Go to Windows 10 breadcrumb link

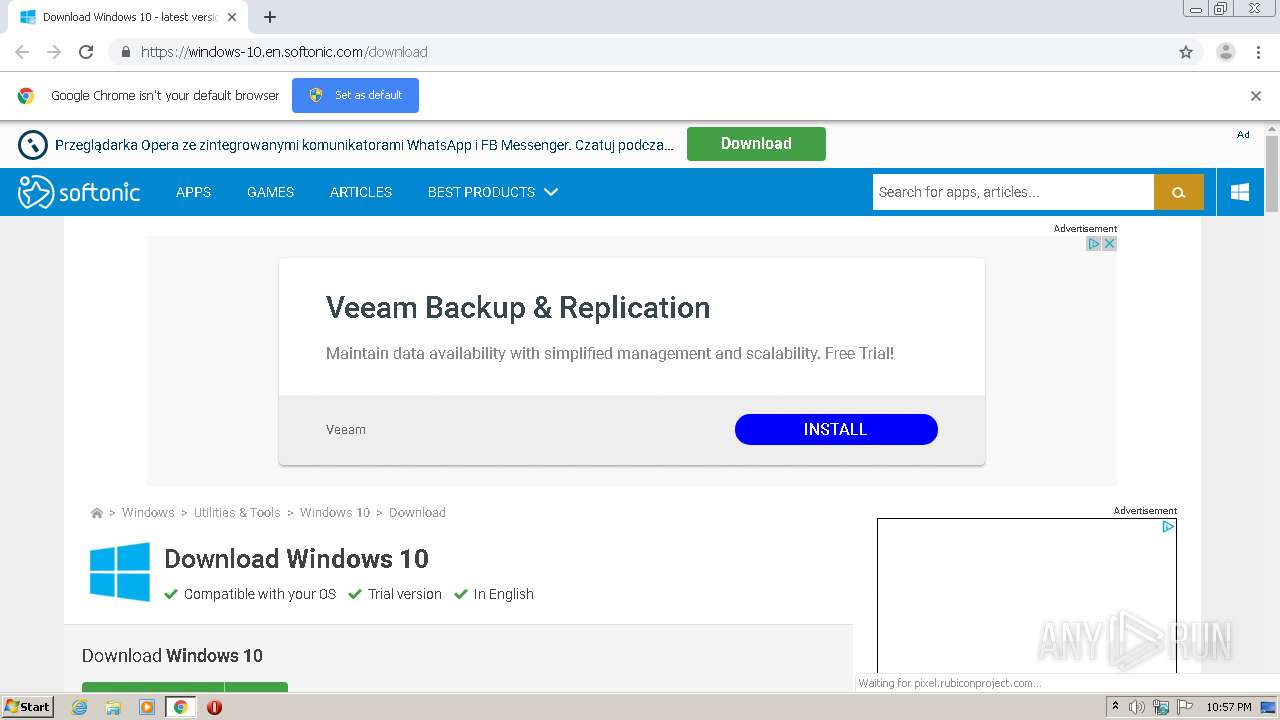coord(335,513)
